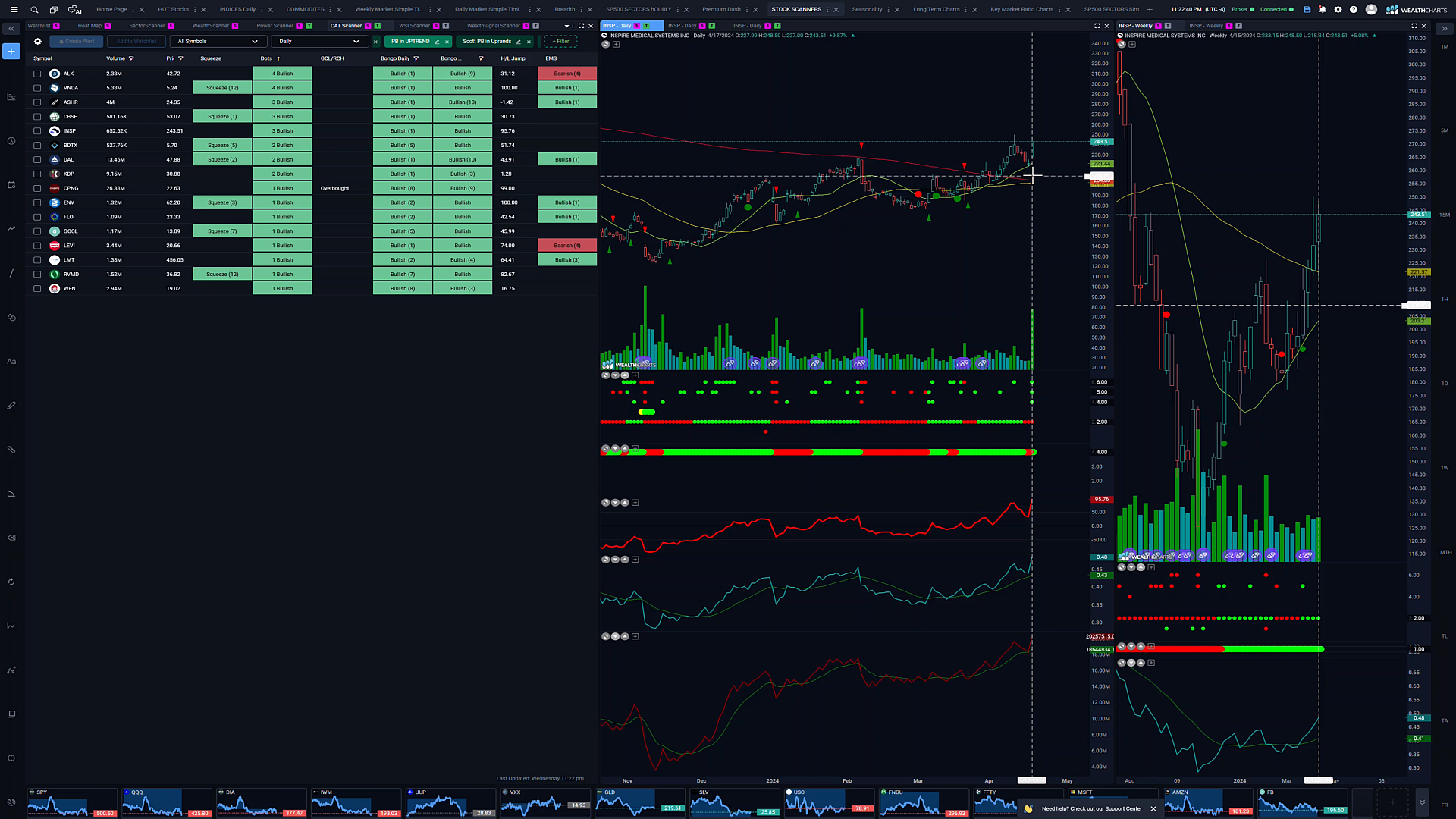
Task: Open STOCK SCANNERS tab options dots
Action: click(828, 10)
